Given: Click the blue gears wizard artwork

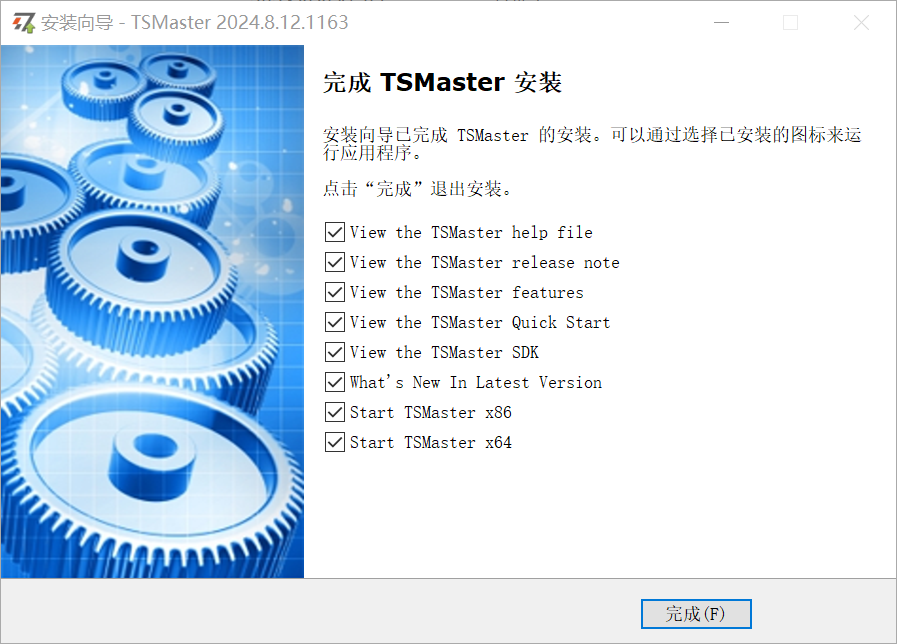Looking at the screenshot, I should click(x=152, y=312).
